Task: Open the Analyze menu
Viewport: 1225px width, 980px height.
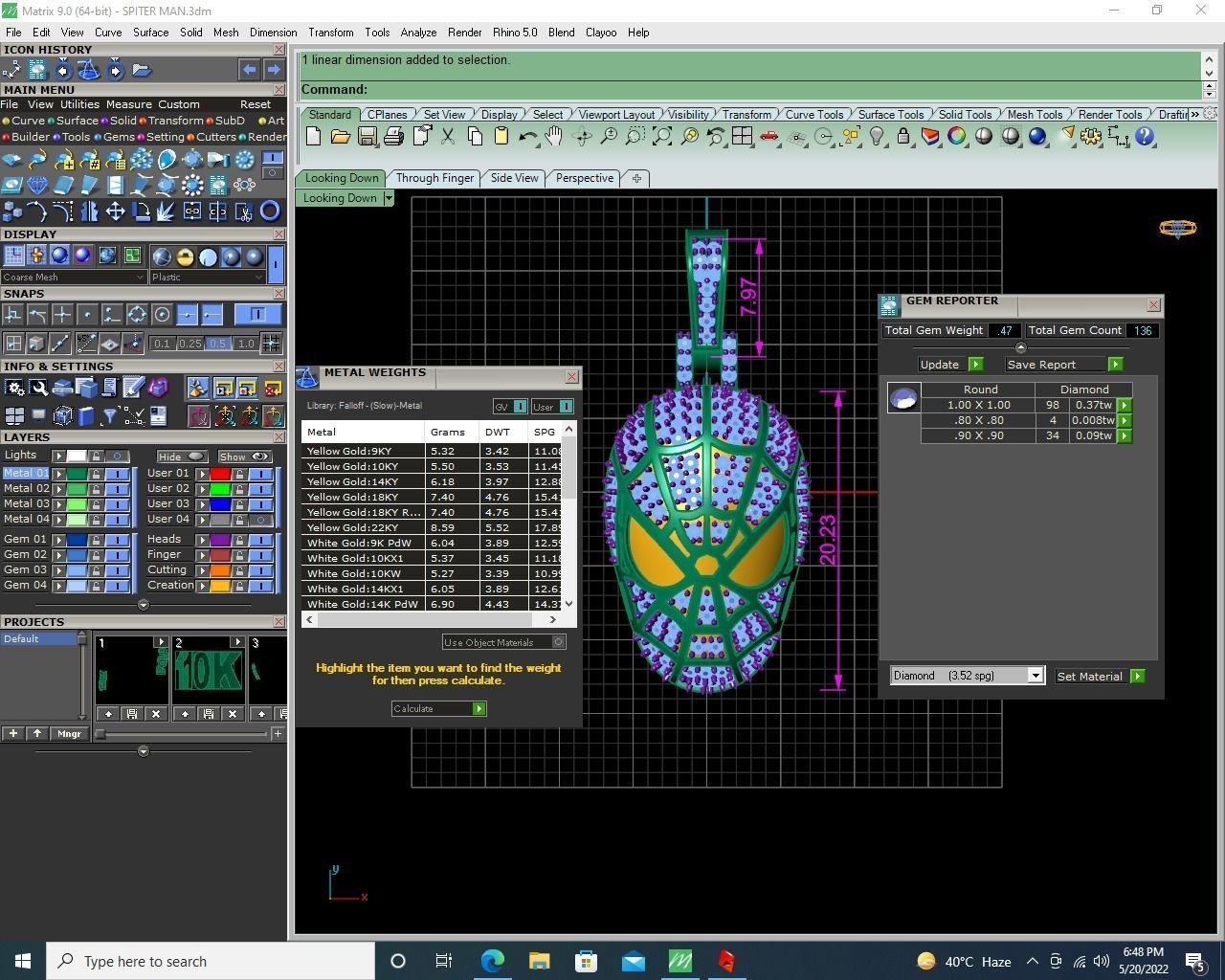Action: 418,33
